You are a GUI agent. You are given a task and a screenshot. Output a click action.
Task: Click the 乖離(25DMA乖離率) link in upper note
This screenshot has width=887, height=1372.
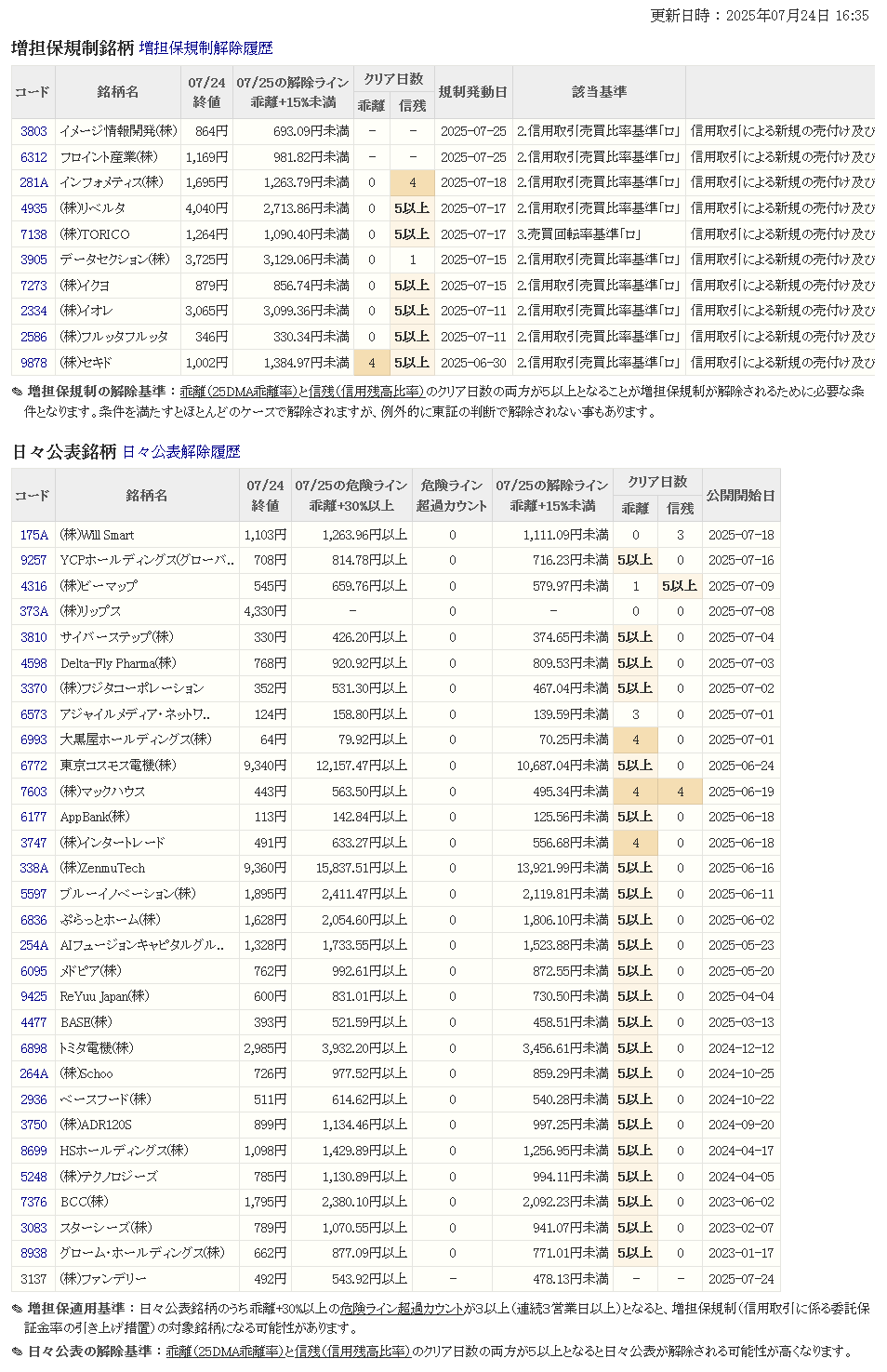click(239, 392)
